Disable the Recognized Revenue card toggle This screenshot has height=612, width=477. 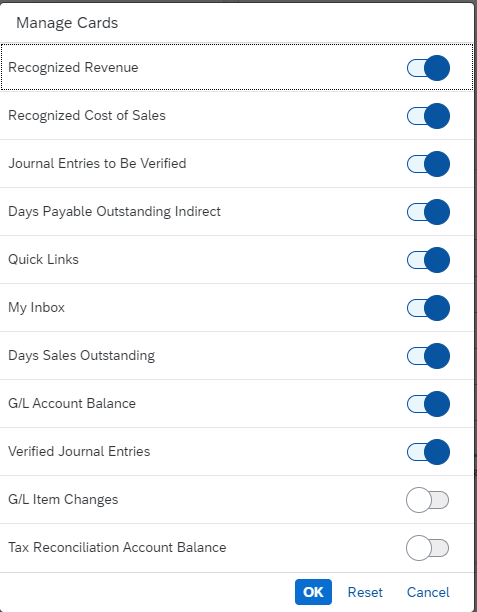(x=428, y=68)
